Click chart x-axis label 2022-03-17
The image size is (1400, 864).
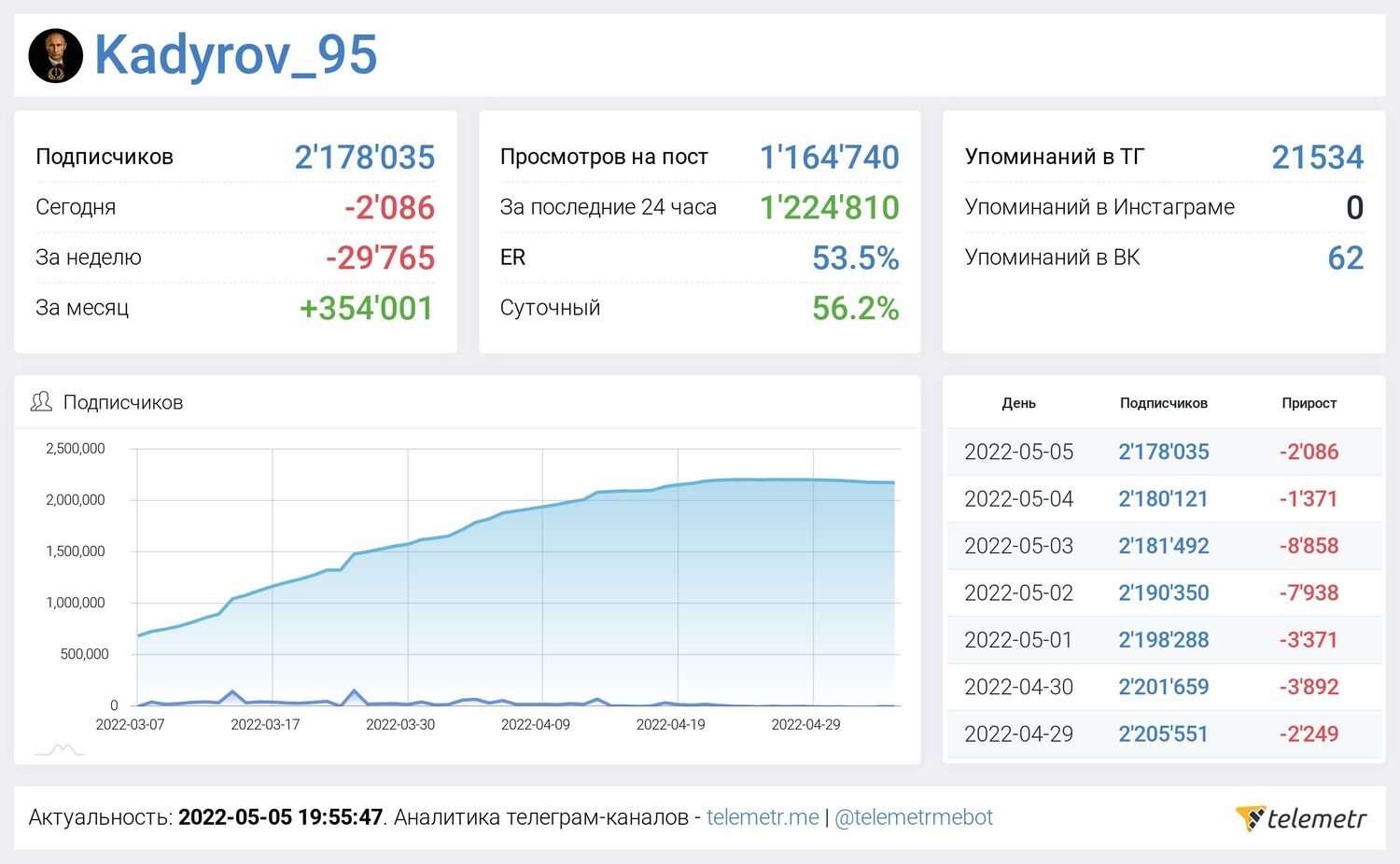(265, 724)
